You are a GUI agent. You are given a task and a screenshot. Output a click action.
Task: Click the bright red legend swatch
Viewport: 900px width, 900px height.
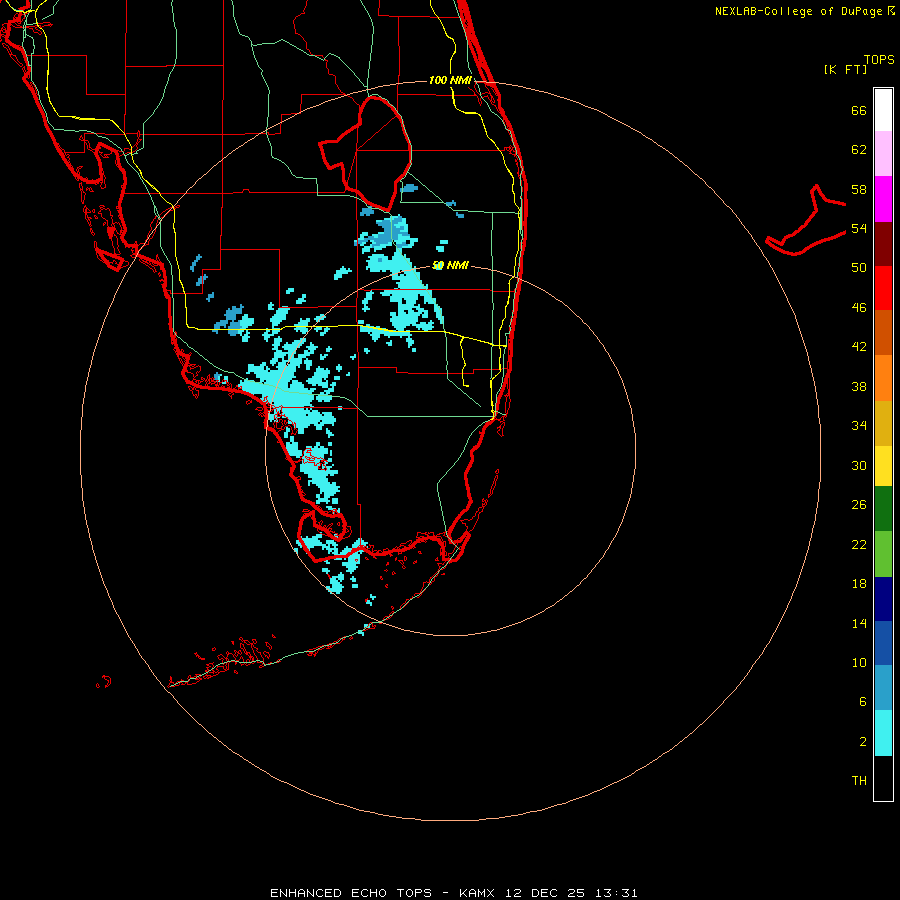tap(883, 288)
